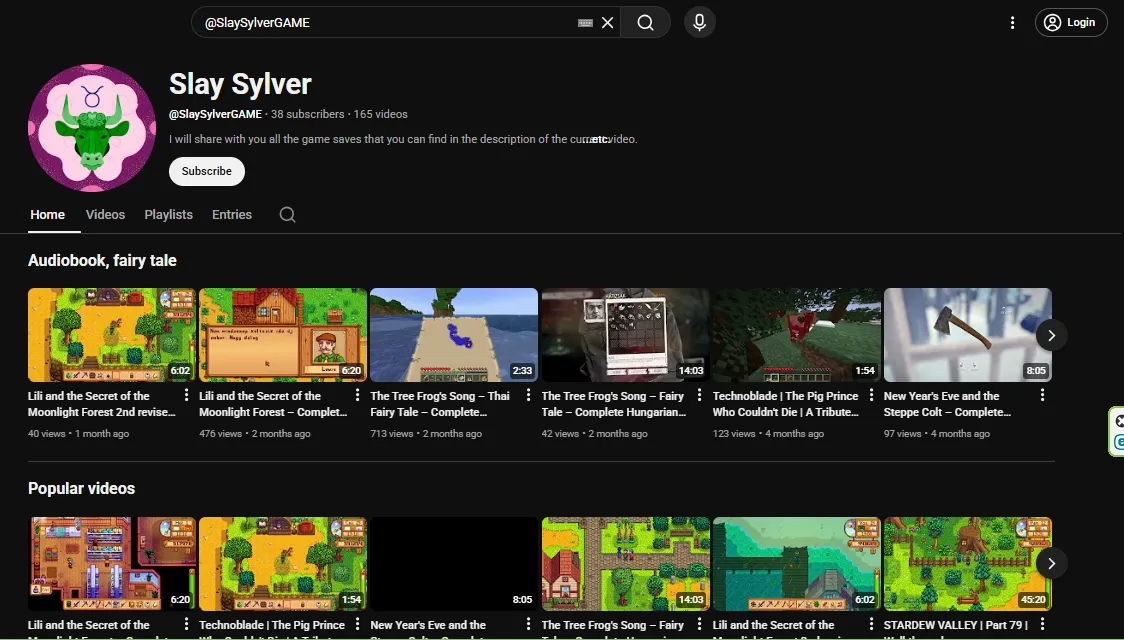The height and width of the screenshot is (640, 1124).
Task: Open the channel handle @SlaySylverGAME link
Action: coord(216,113)
